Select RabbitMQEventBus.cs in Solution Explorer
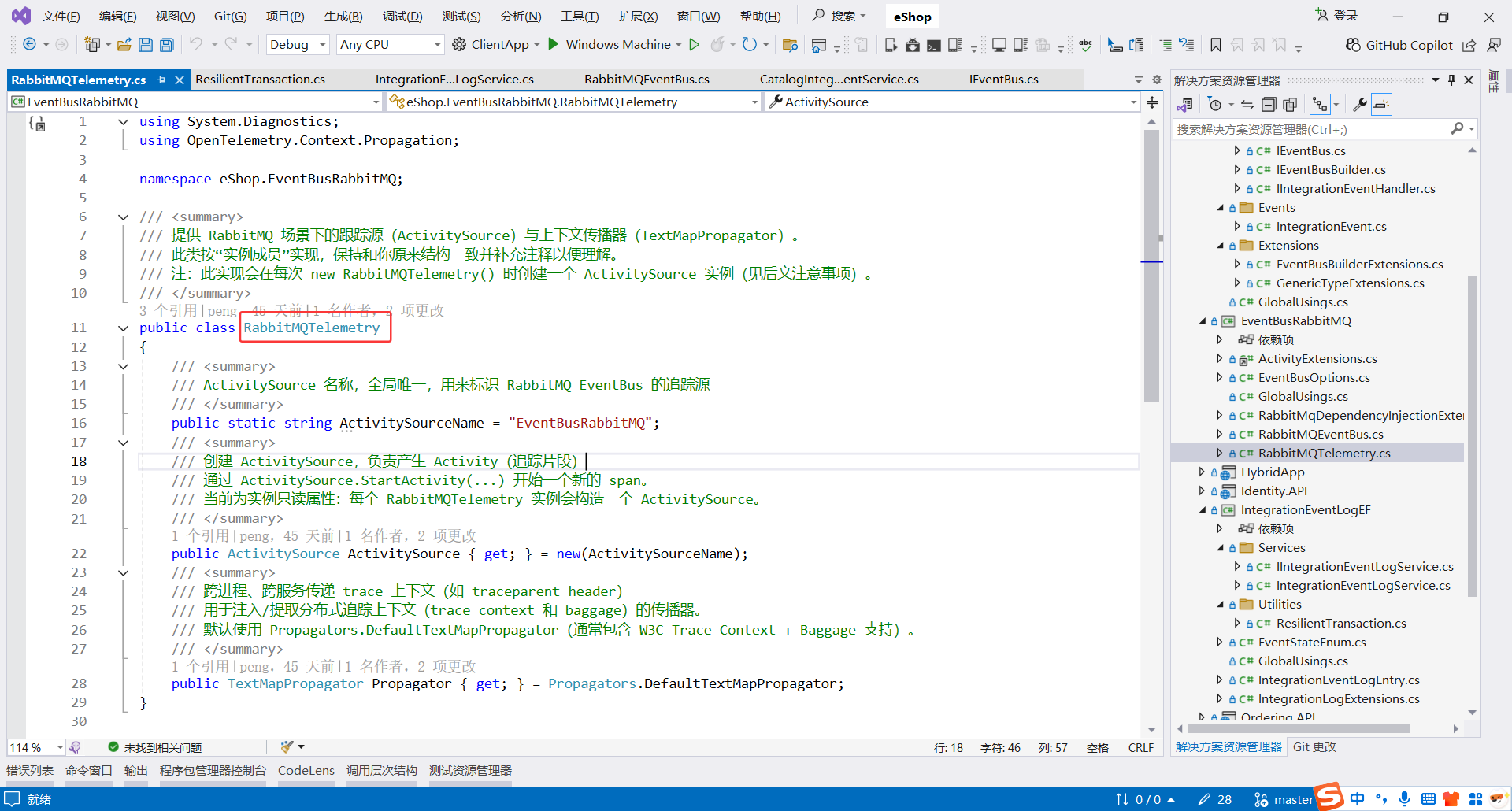1512x811 pixels. (x=1320, y=435)
